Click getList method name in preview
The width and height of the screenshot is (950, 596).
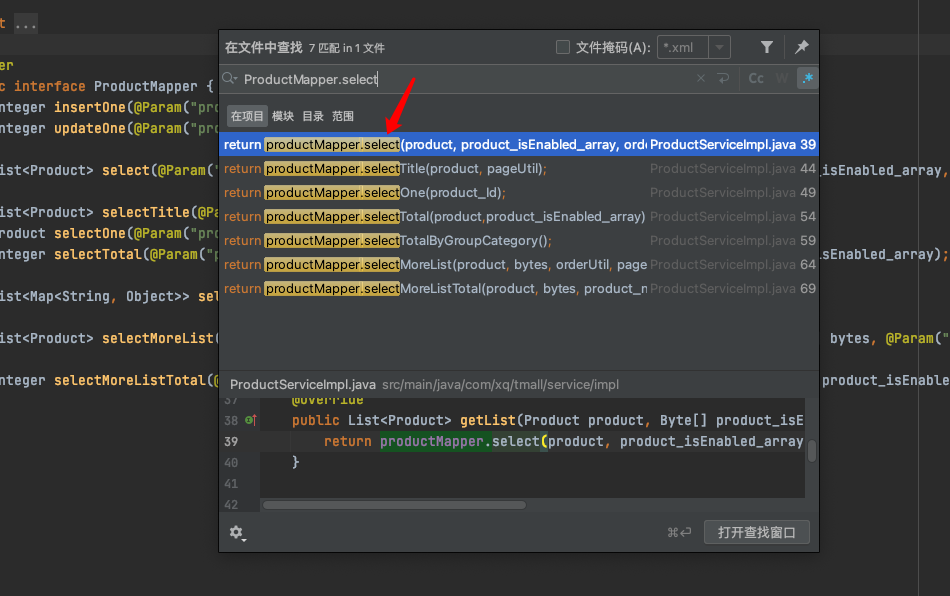[488, 420]
